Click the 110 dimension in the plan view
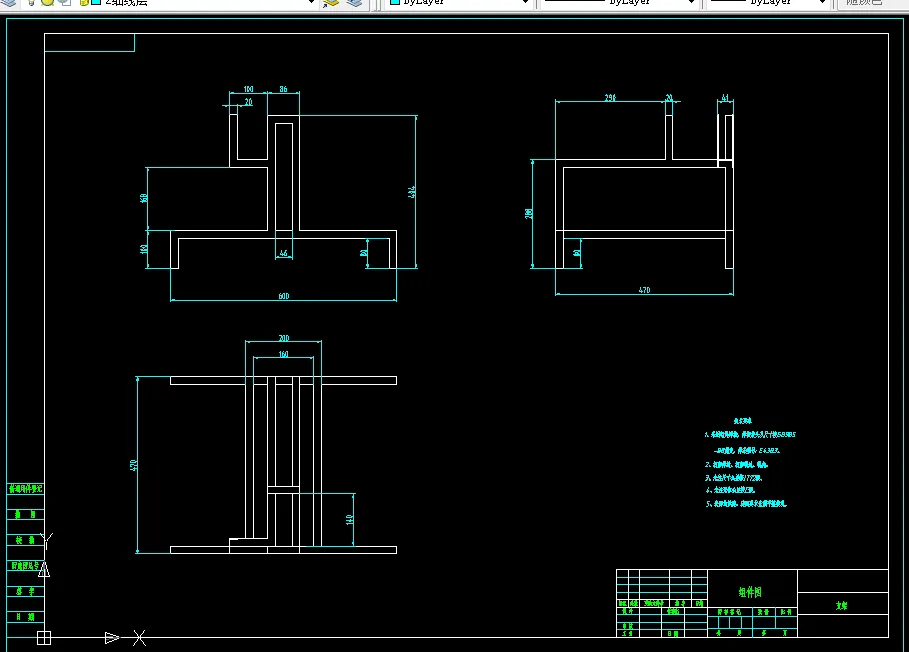Viewport: 909px width, 652px height. 350,519
